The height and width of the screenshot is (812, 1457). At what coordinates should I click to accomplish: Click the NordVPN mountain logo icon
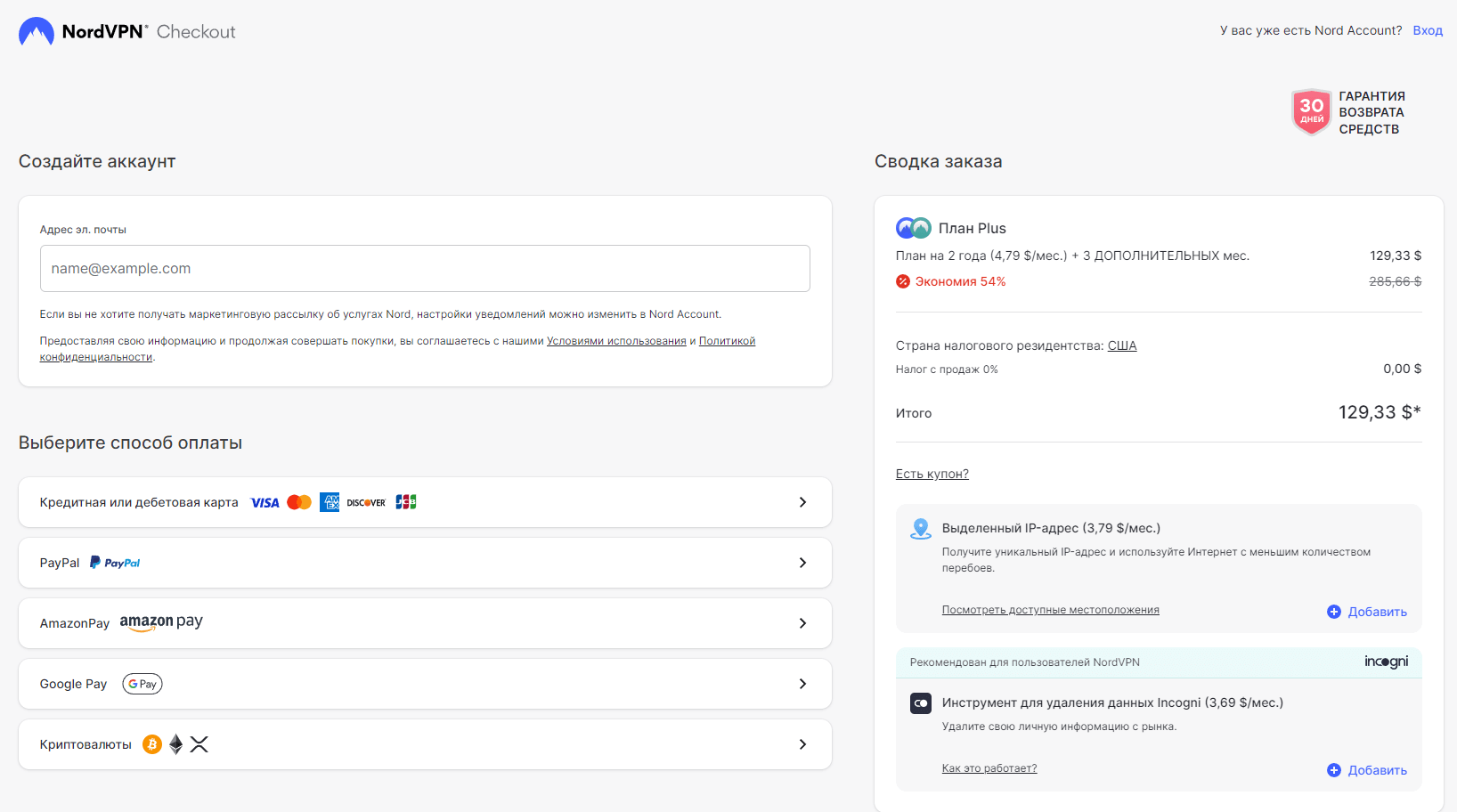pyautogui.click(x=37, y=31)
